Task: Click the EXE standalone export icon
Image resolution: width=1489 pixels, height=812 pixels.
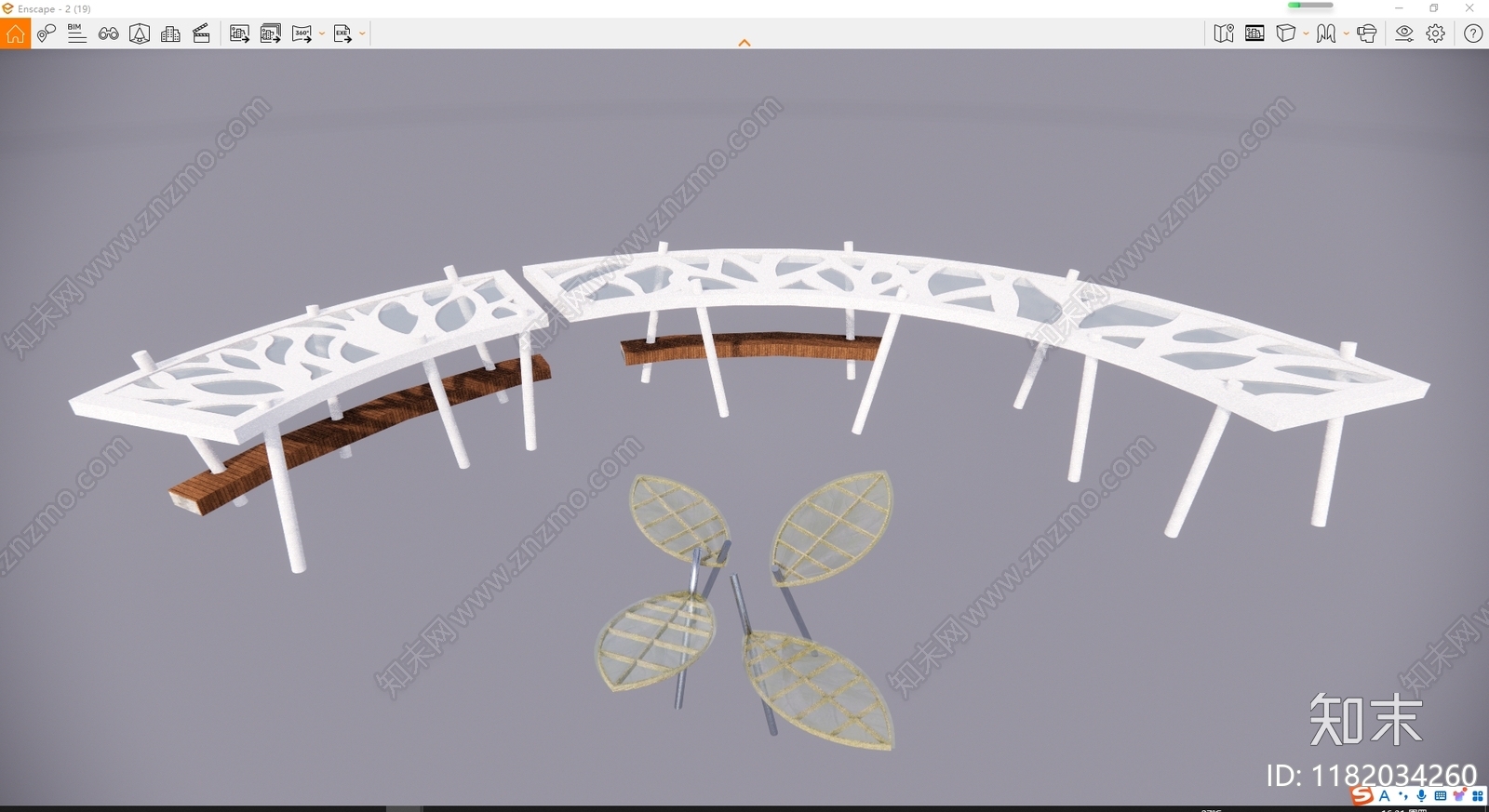Action: (x=342, y=34)
